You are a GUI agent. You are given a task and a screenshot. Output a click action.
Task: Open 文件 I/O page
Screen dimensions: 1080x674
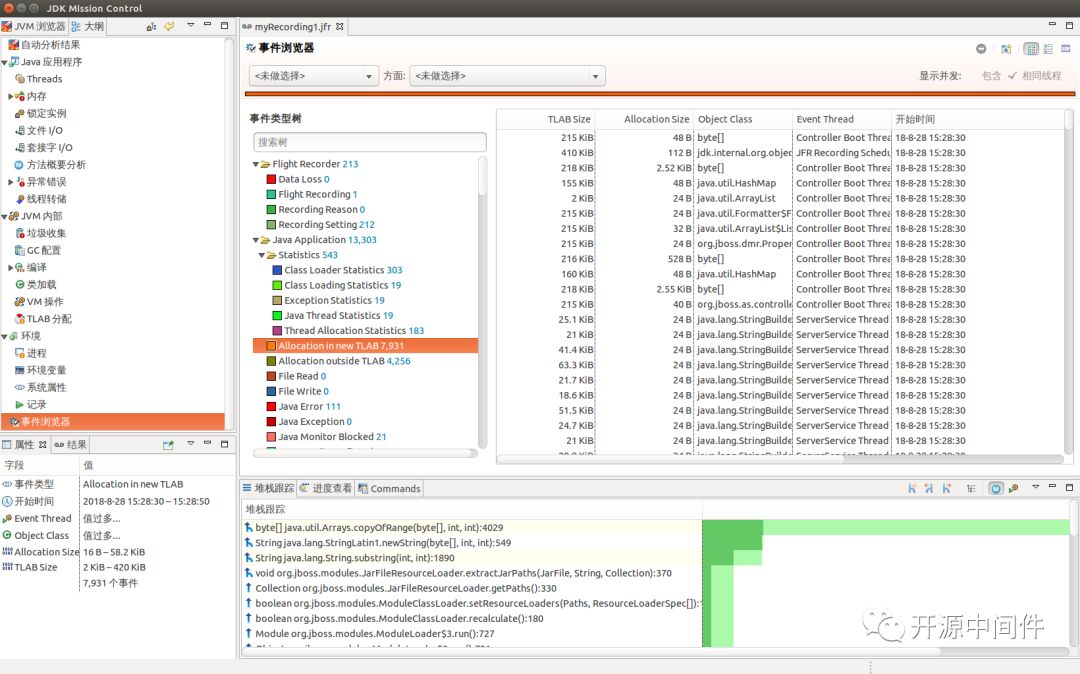tap(44, 130)
